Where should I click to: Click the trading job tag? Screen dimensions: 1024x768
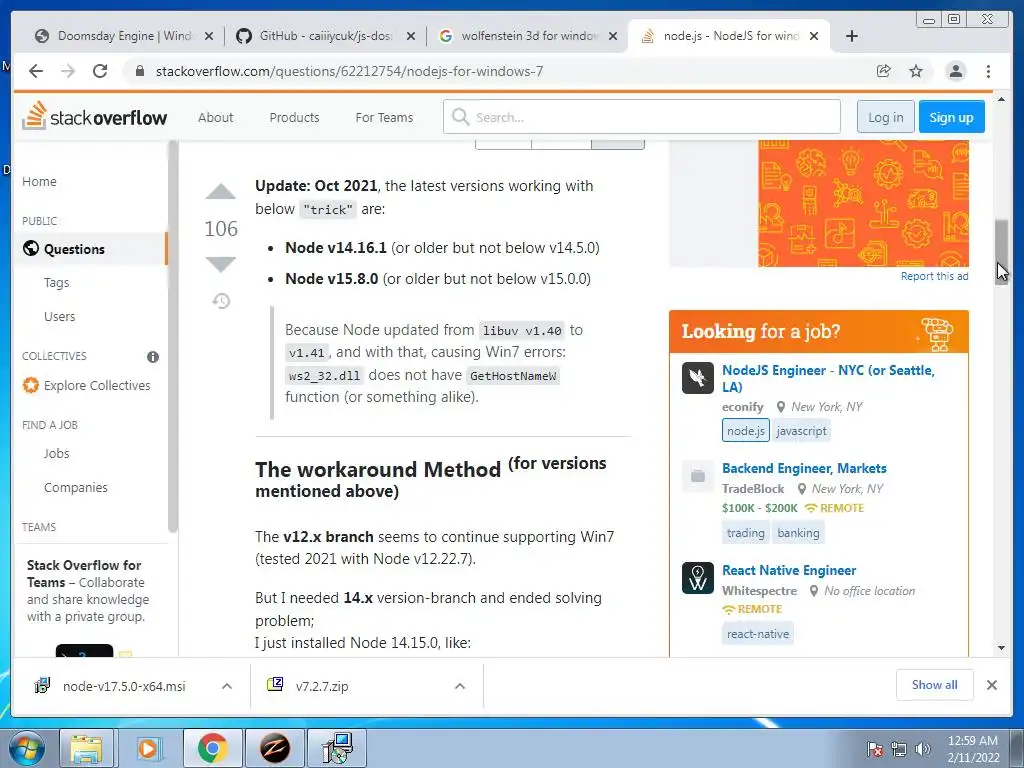pos(745,533)
